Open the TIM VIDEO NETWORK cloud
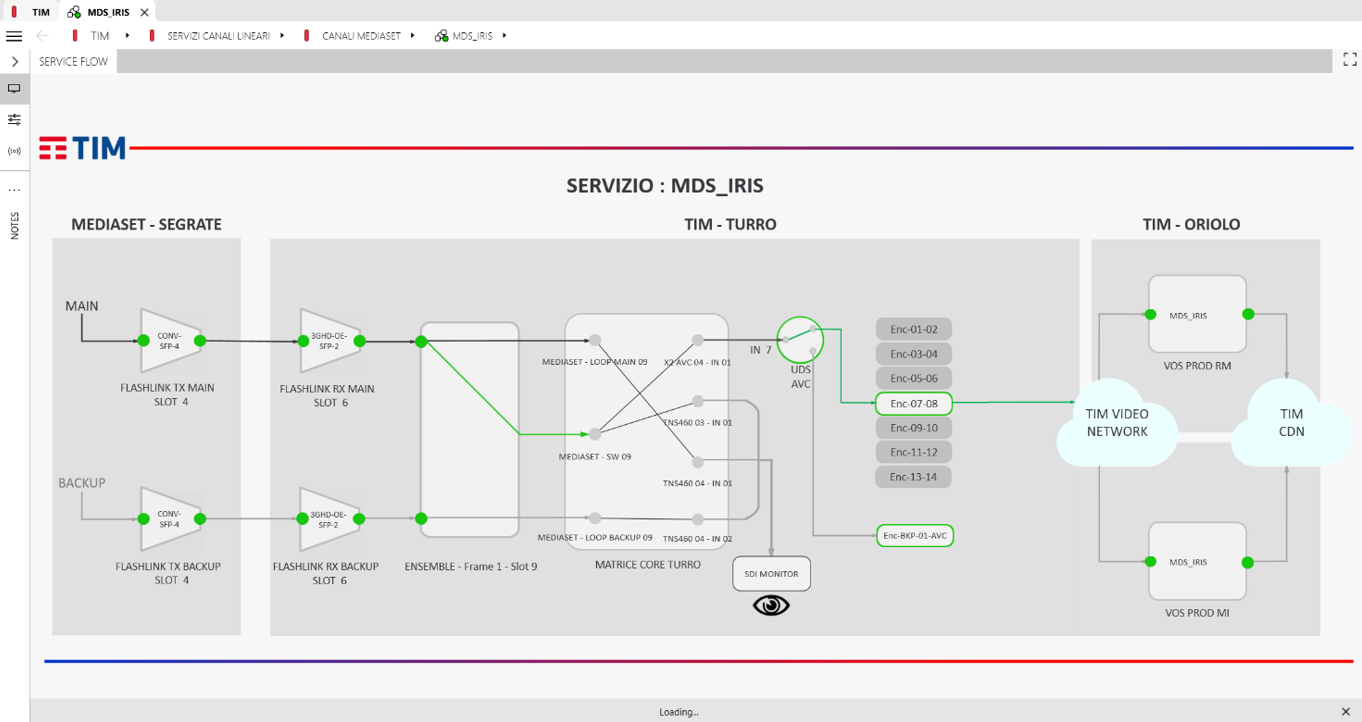The height and width of the screenshot is (722, 1362). click(x=1117, y=422)
